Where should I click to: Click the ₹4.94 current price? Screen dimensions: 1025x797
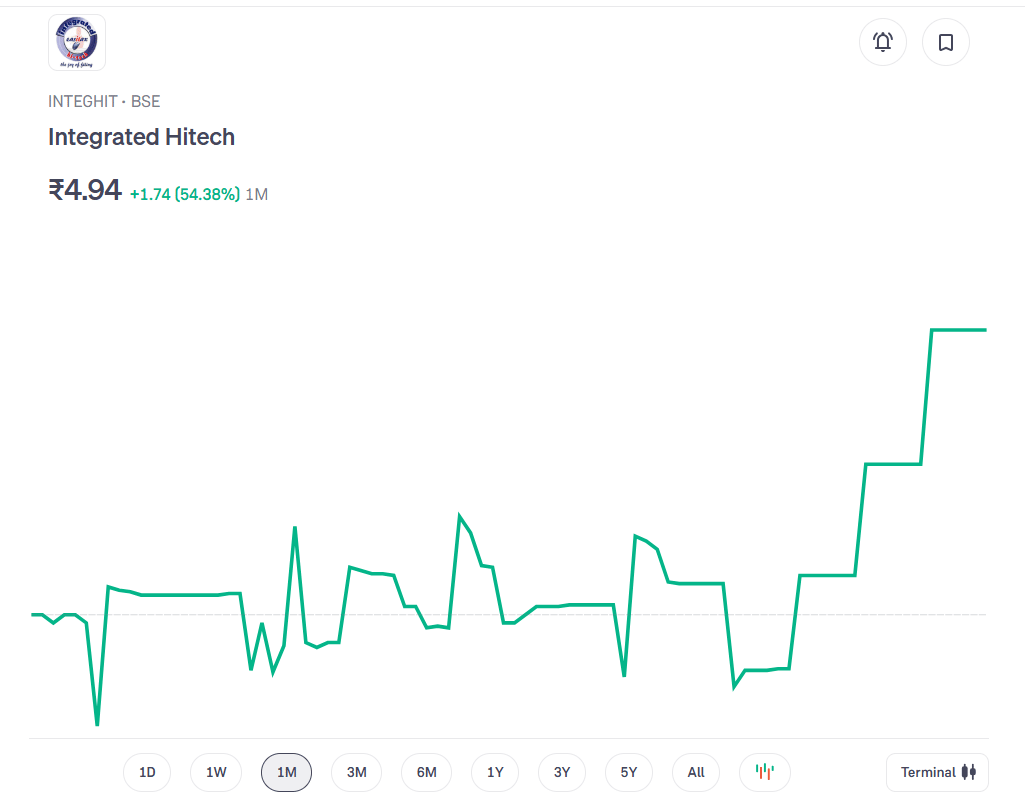point(85,189)
